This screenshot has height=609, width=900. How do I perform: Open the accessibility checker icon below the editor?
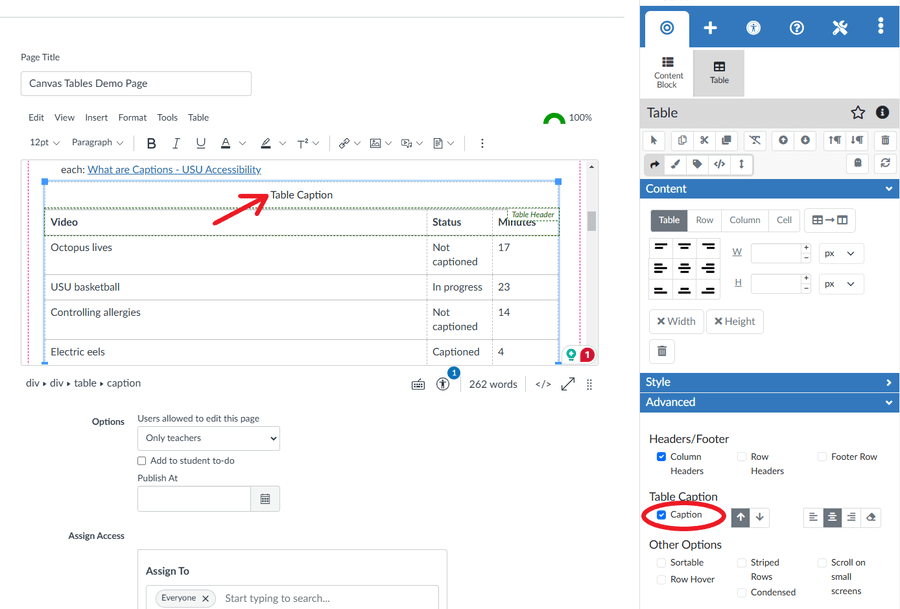tap(443, 384)
